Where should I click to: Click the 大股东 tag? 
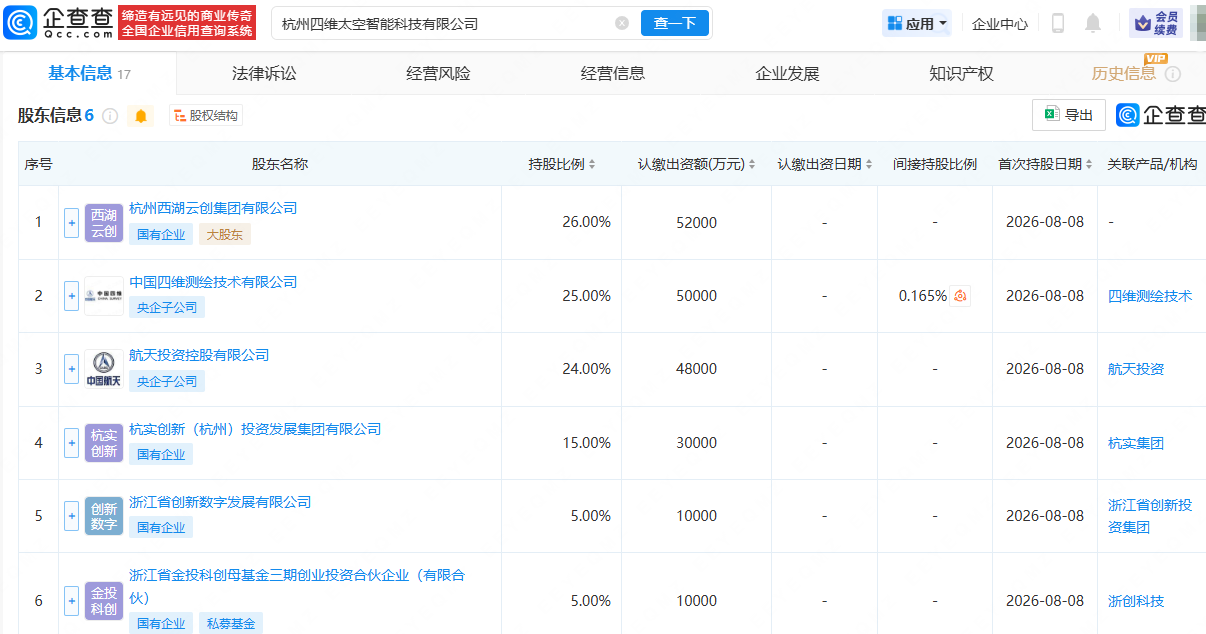(225, 234)
